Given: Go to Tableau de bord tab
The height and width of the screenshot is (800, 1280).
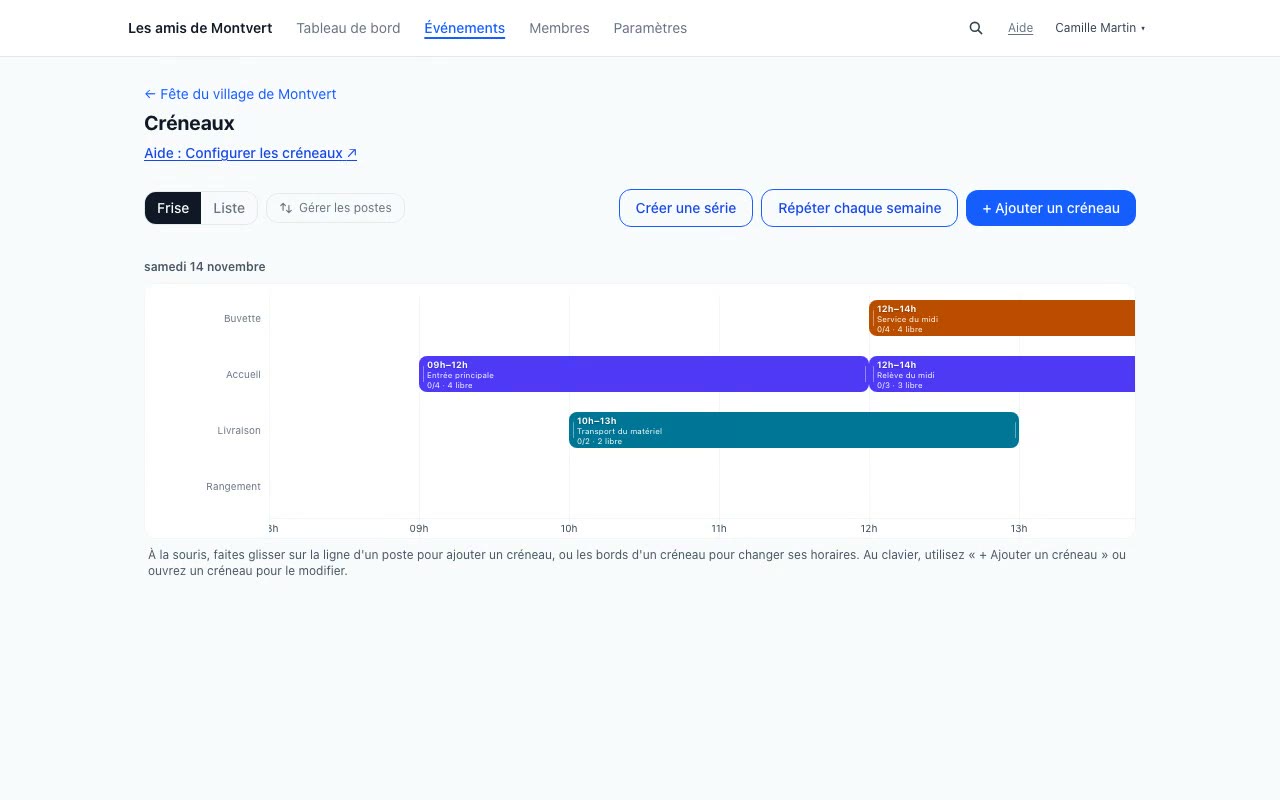Looking at the screenshot, I should click(348, 28).
